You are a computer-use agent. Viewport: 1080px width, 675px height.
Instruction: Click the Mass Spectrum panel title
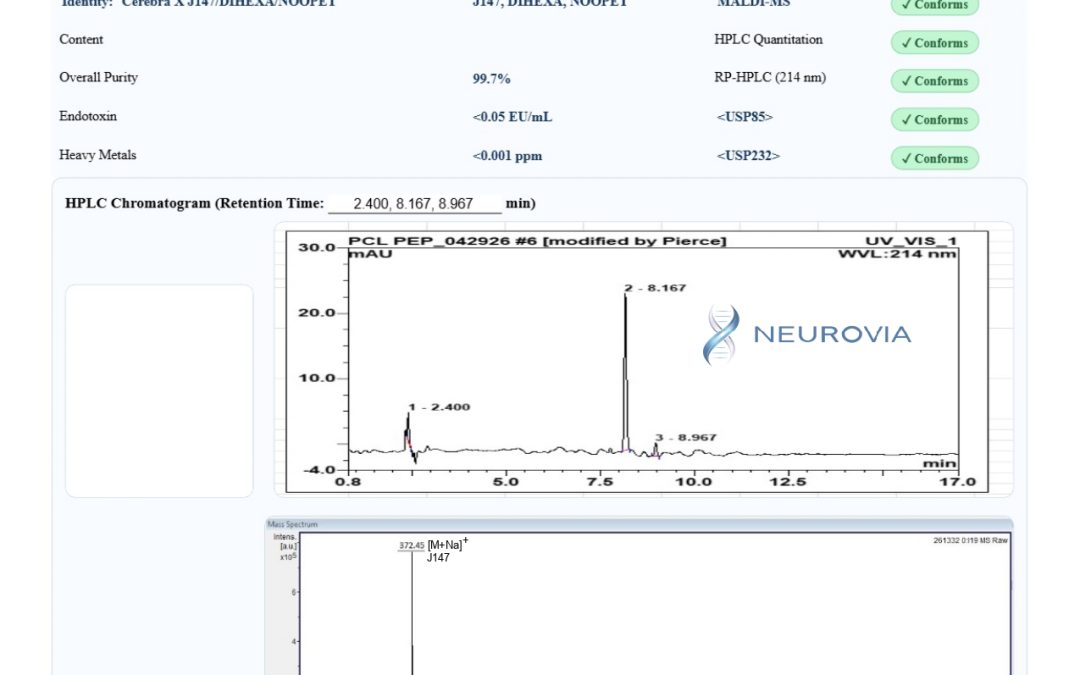pos(293,524)
